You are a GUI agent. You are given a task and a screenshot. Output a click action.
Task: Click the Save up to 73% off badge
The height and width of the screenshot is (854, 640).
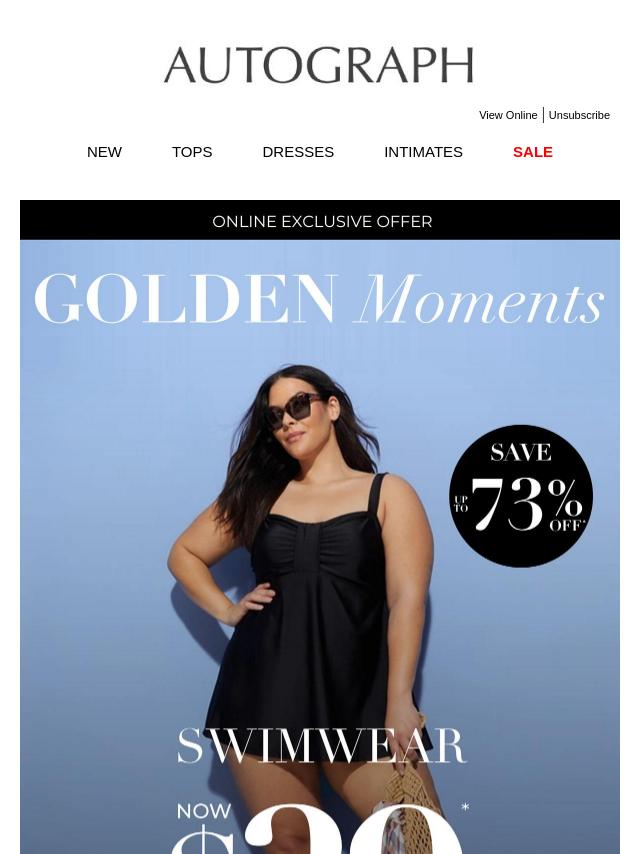click(521, 496)
